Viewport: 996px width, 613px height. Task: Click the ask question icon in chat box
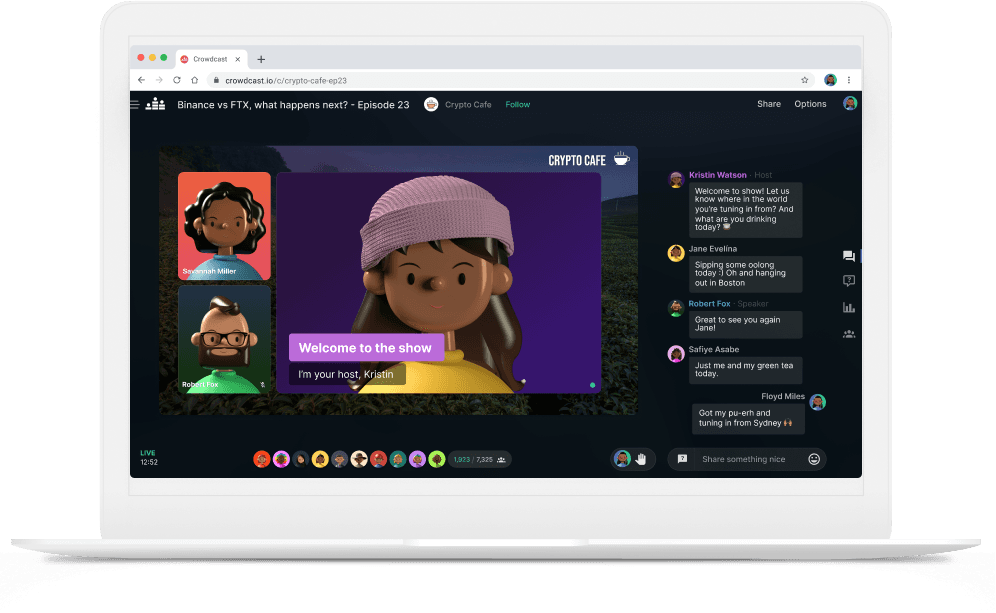click(682, 459)
